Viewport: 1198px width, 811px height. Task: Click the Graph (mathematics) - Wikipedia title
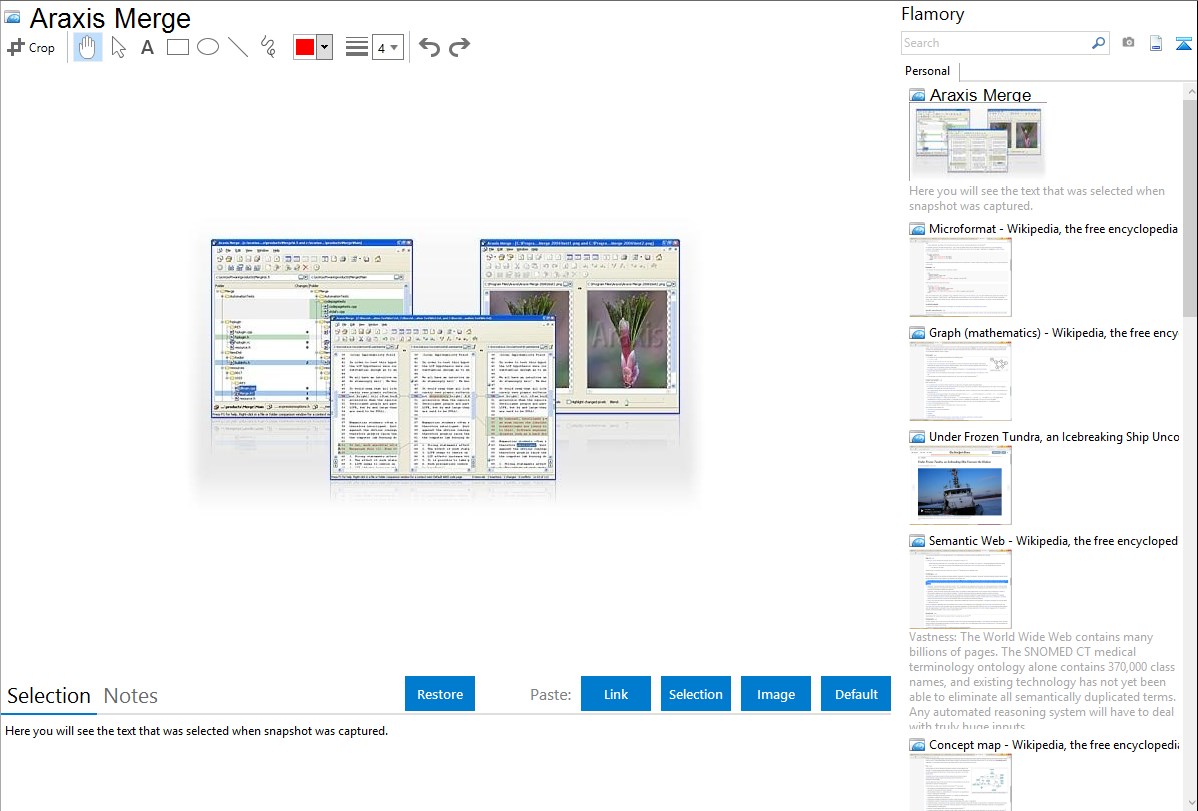coord(1053,333)
